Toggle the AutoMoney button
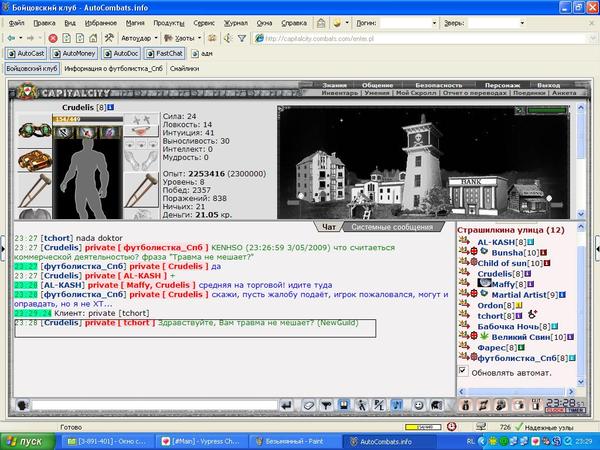This screenshot has height=450, width=600. [x=74, y=54]
